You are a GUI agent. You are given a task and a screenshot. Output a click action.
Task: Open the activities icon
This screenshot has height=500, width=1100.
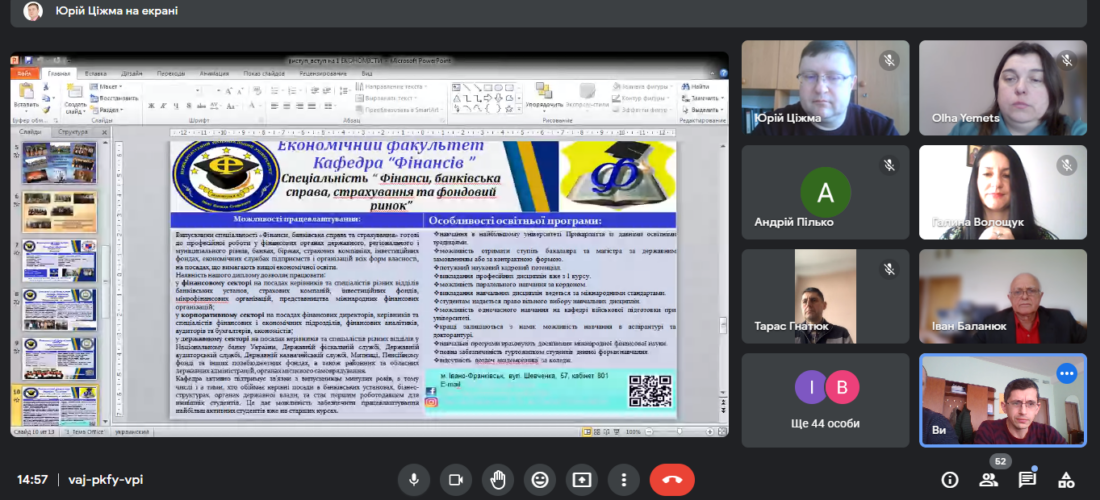(x=1066, y=479)
